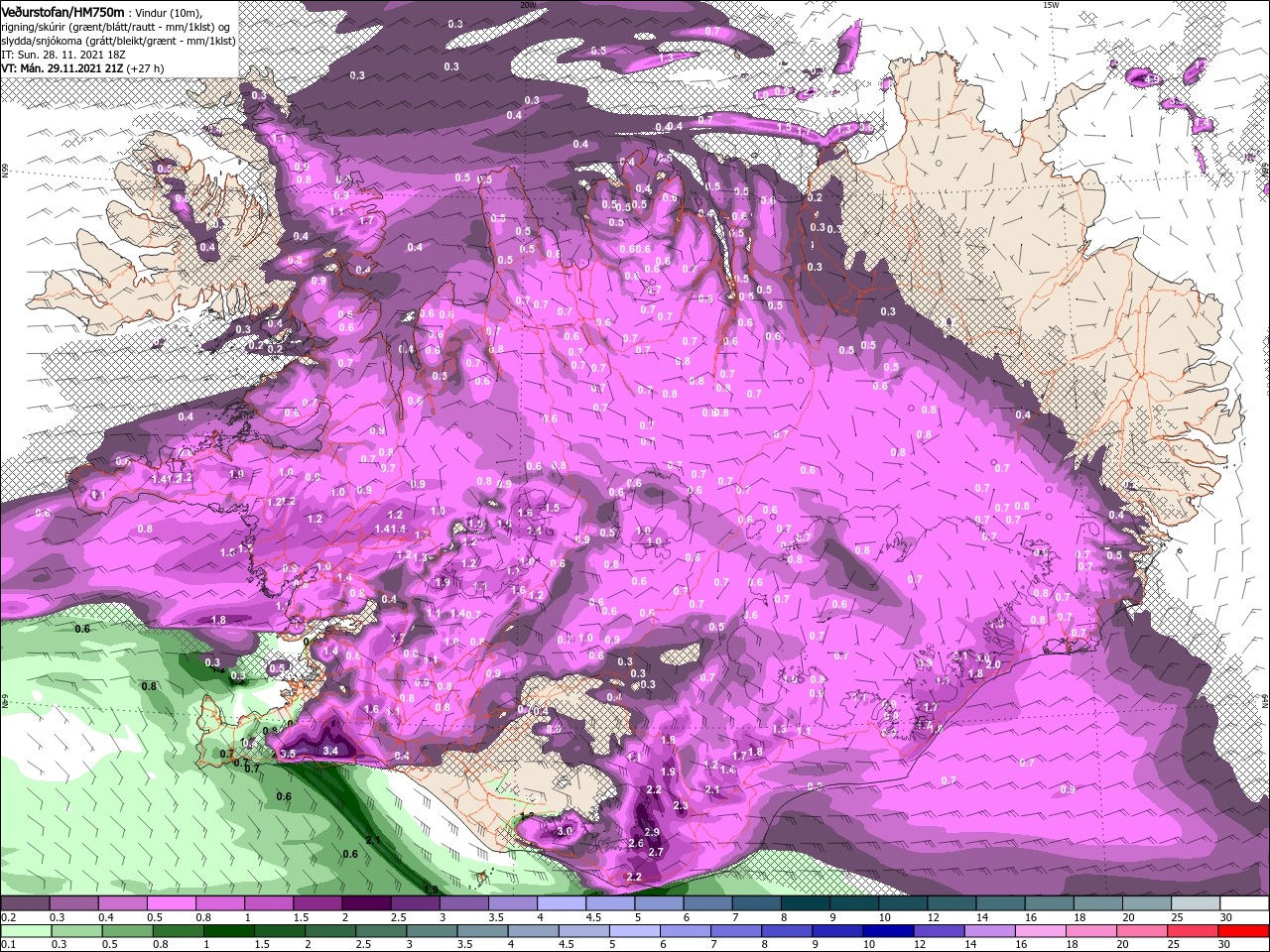Click the darkest purple 2–2.5 snow legend swatch
This screenshot has width=1270, height=952.
tap(369, 904)
